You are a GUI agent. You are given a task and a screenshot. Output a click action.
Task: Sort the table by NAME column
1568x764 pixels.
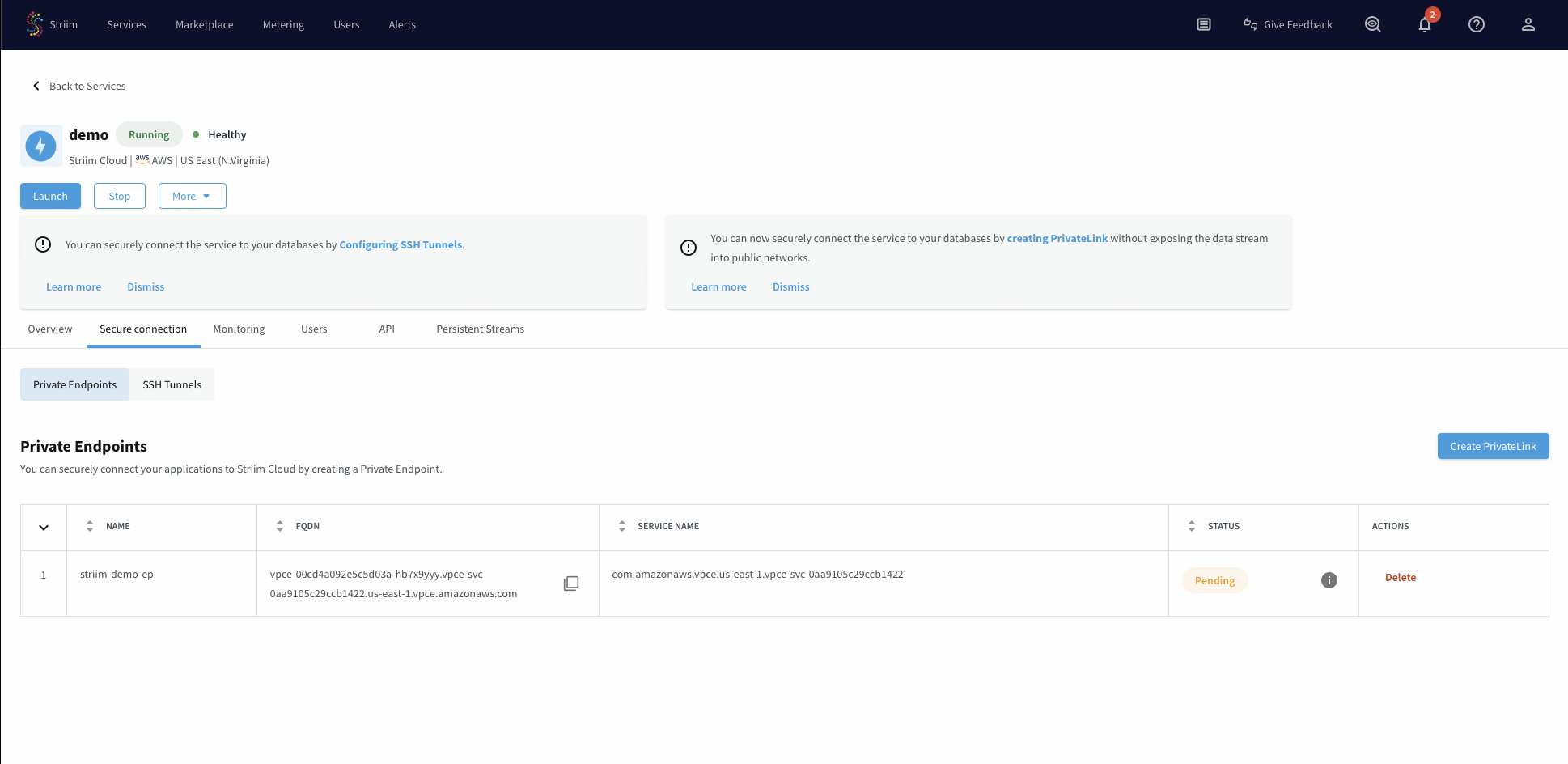90,525
